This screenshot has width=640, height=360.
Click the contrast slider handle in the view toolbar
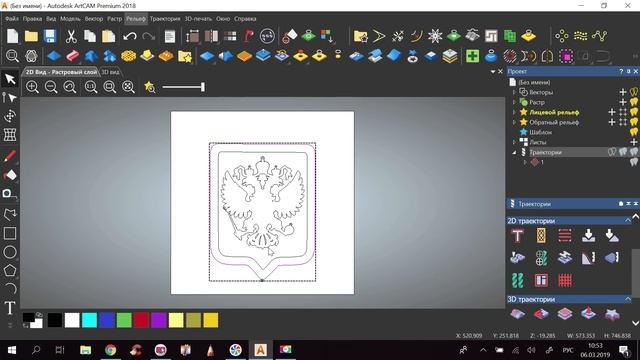[202, 87]
